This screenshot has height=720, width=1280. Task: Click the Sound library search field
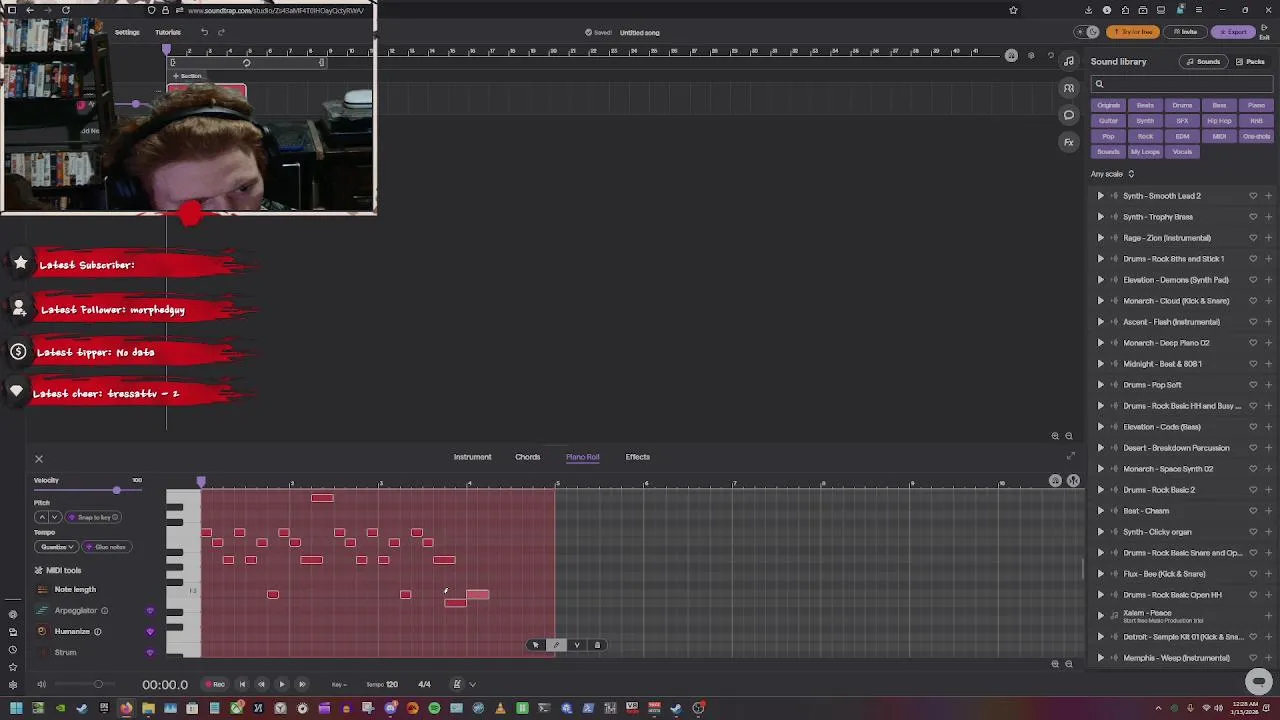click(x=1181, y=84)
